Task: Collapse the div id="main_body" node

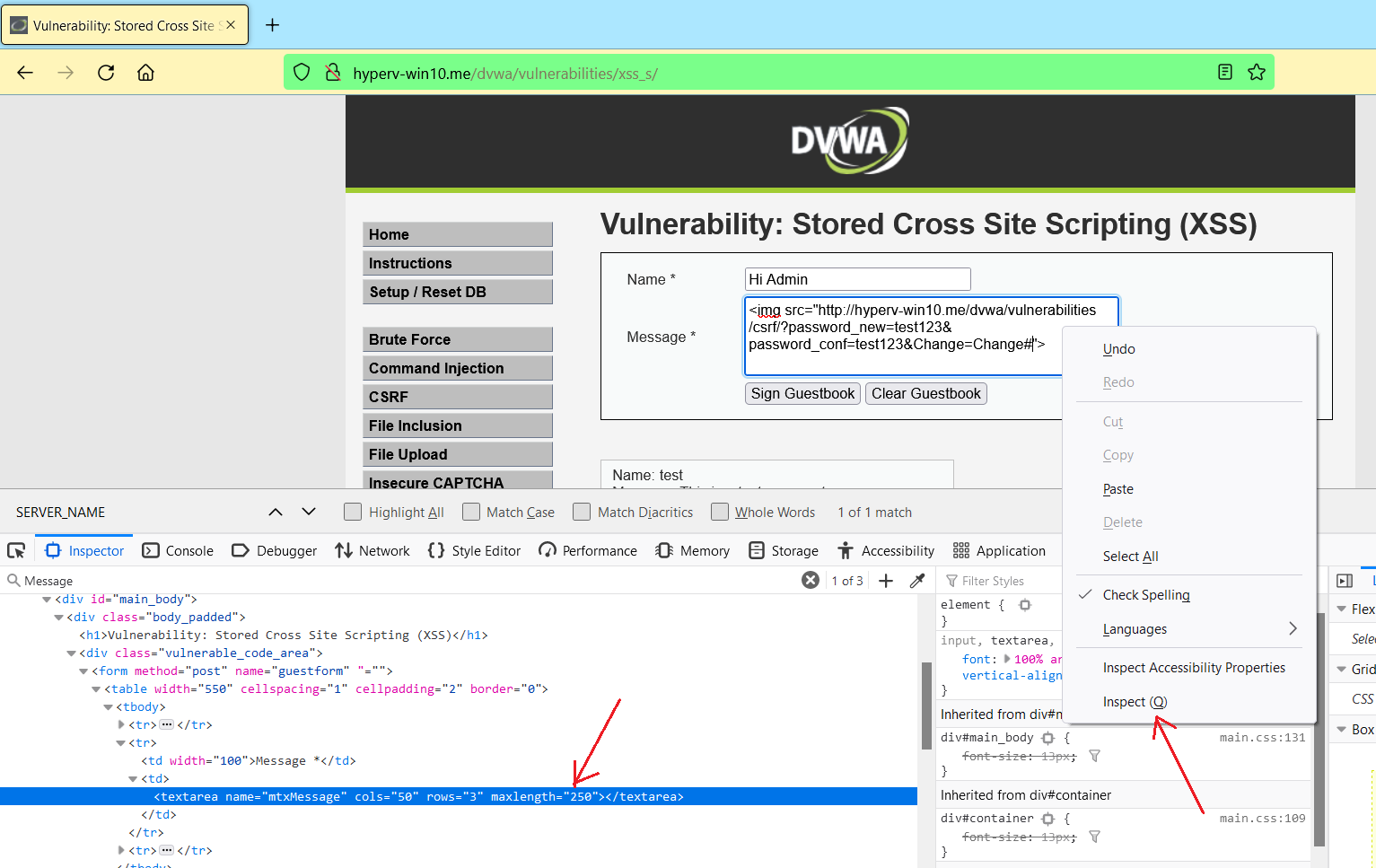Action: [47, 599]
